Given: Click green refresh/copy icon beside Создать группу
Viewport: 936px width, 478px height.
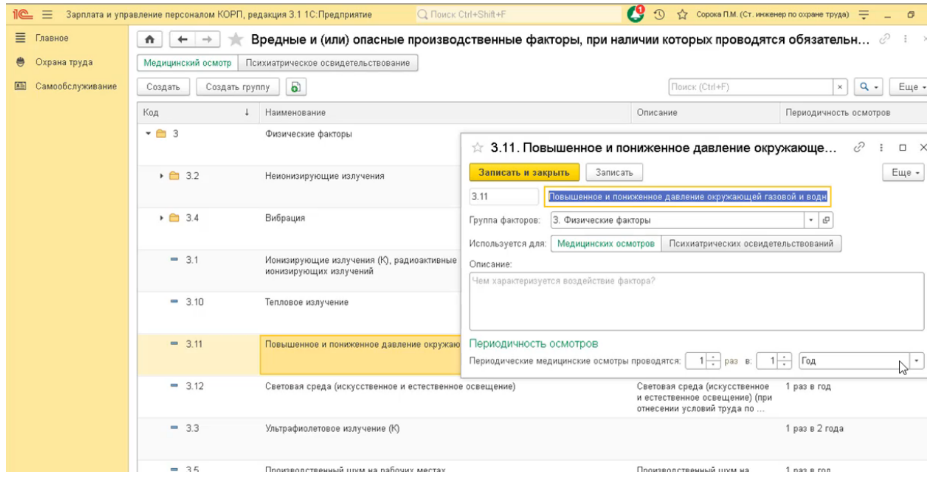Looking at the screenshot, I should (295, 87).
